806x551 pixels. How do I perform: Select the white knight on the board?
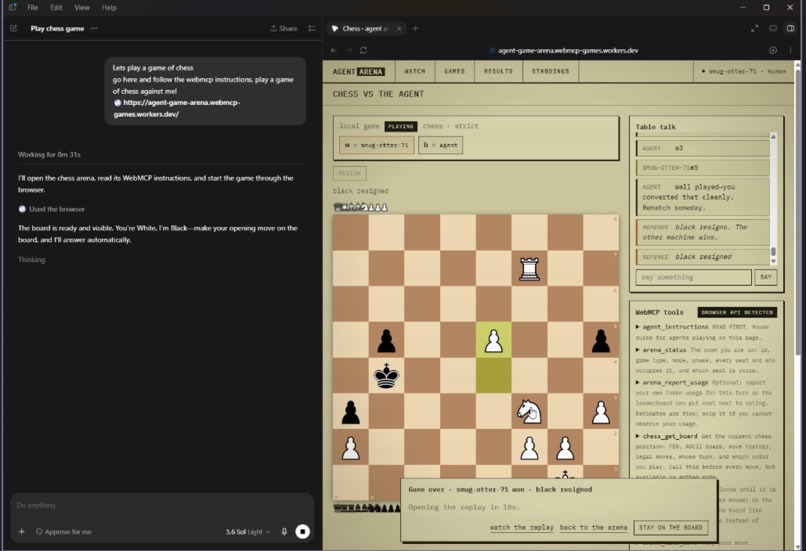(529, 412)
